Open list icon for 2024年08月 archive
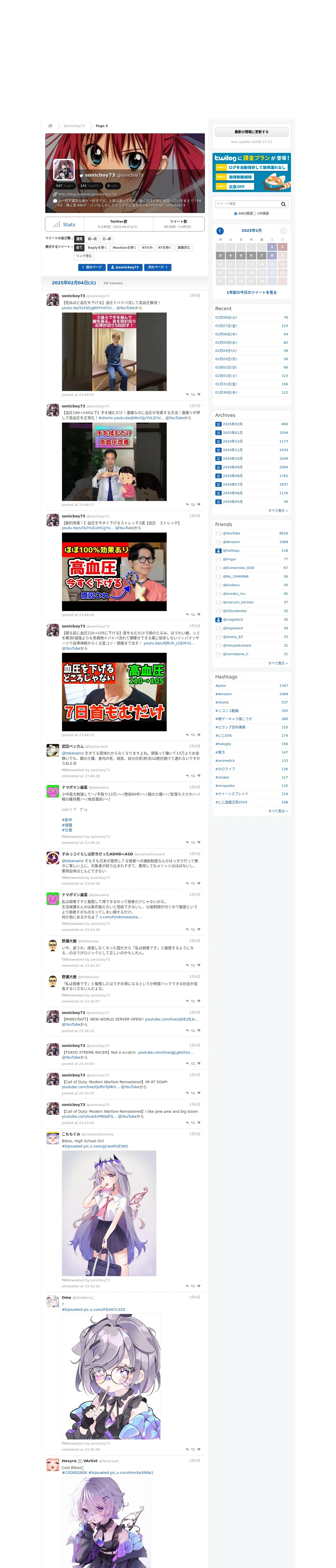336x1568 pixels. click(218, 475)
